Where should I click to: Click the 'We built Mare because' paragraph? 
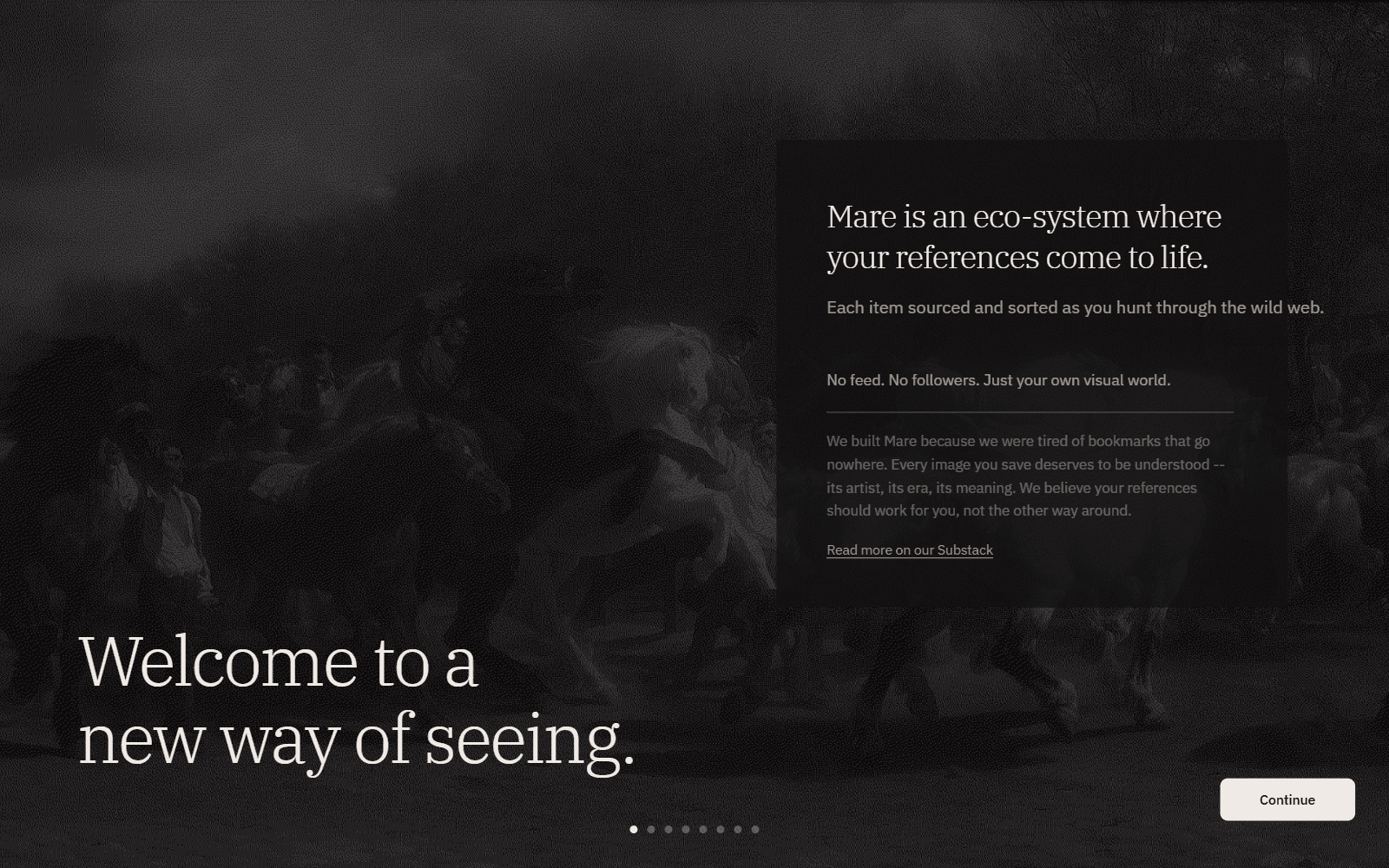click(x=1025, y=476)
